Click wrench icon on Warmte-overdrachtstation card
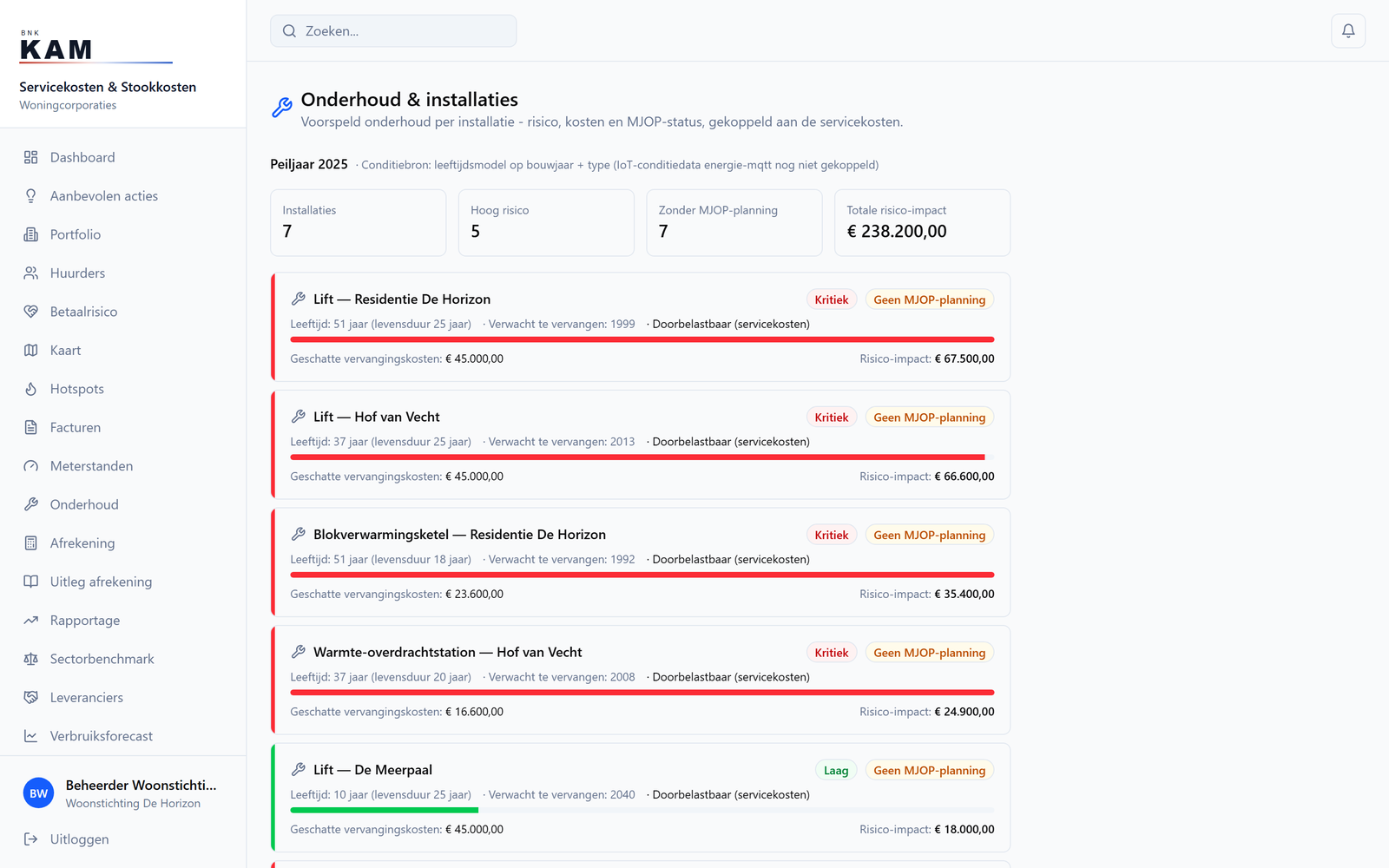 (x=299, y=652)
